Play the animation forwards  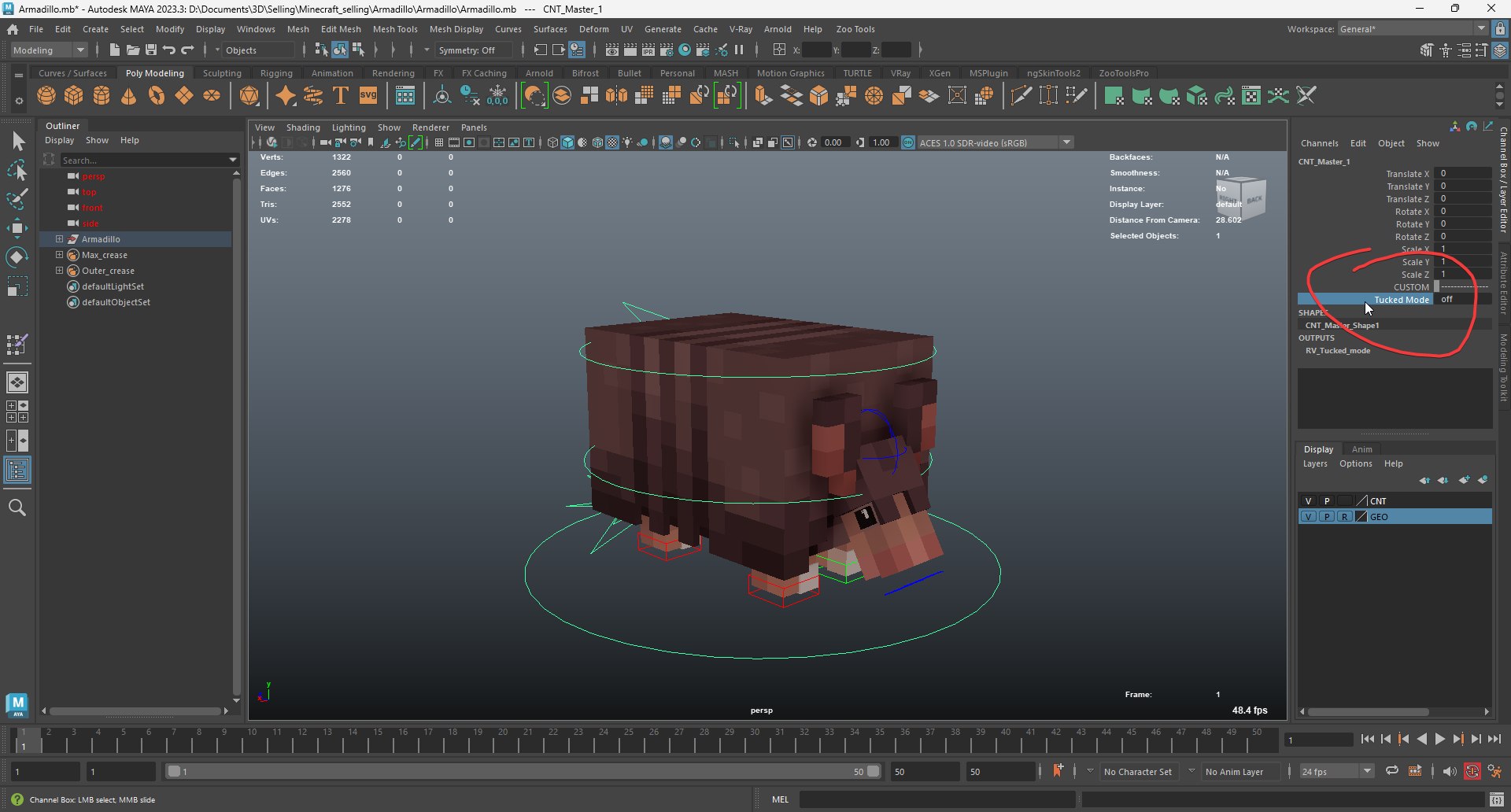(x=1439, y=739)
